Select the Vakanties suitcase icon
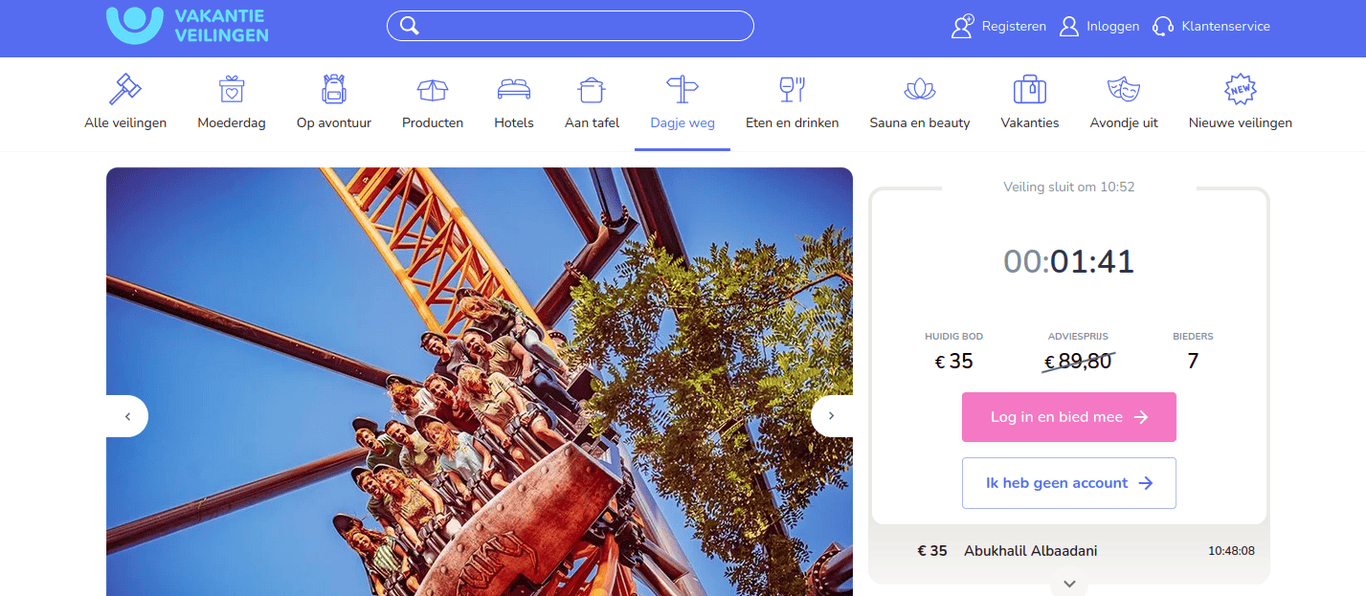The image size is (1366, 596). pos(1030,89)
